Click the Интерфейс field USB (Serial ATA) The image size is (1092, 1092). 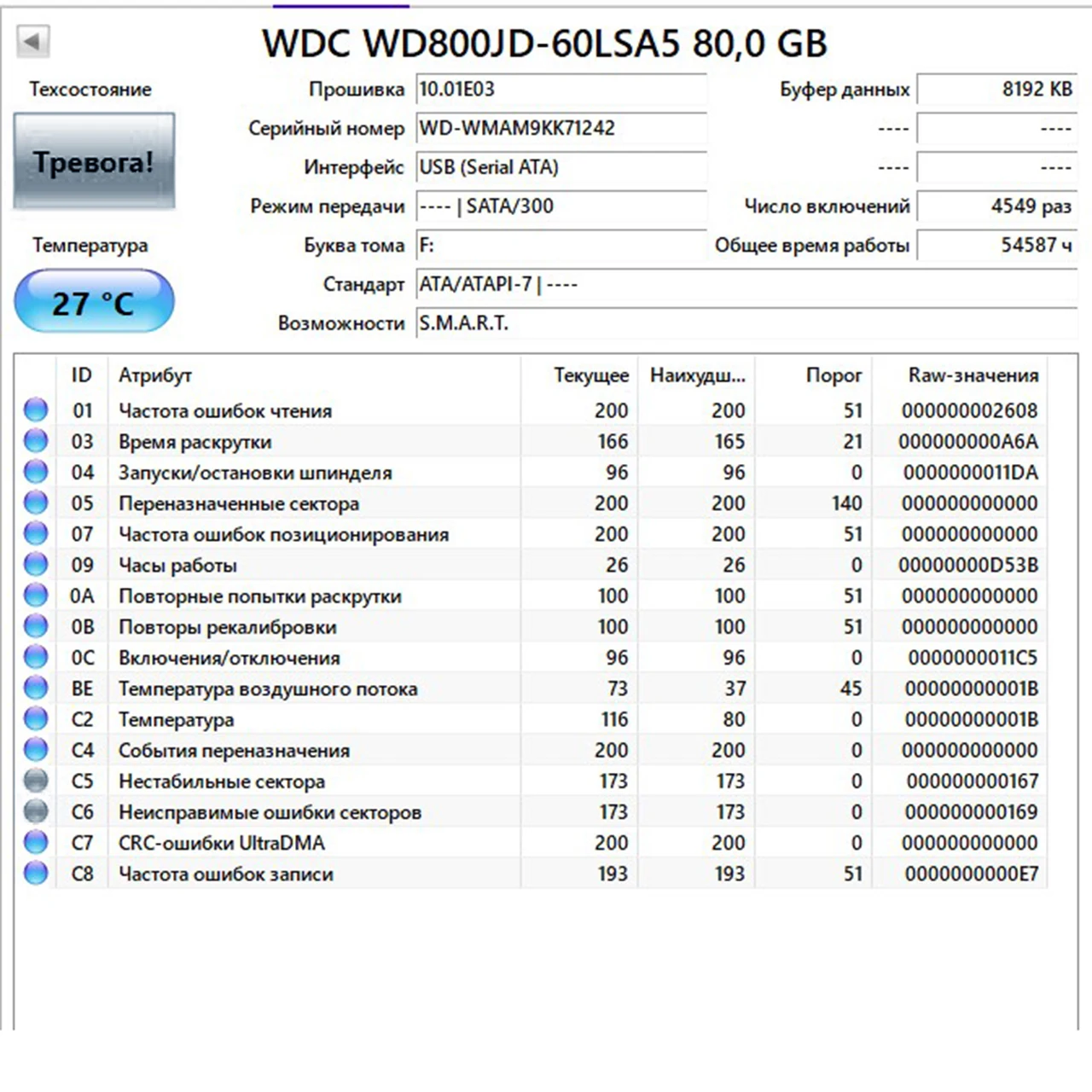click(x=561, y=167)
